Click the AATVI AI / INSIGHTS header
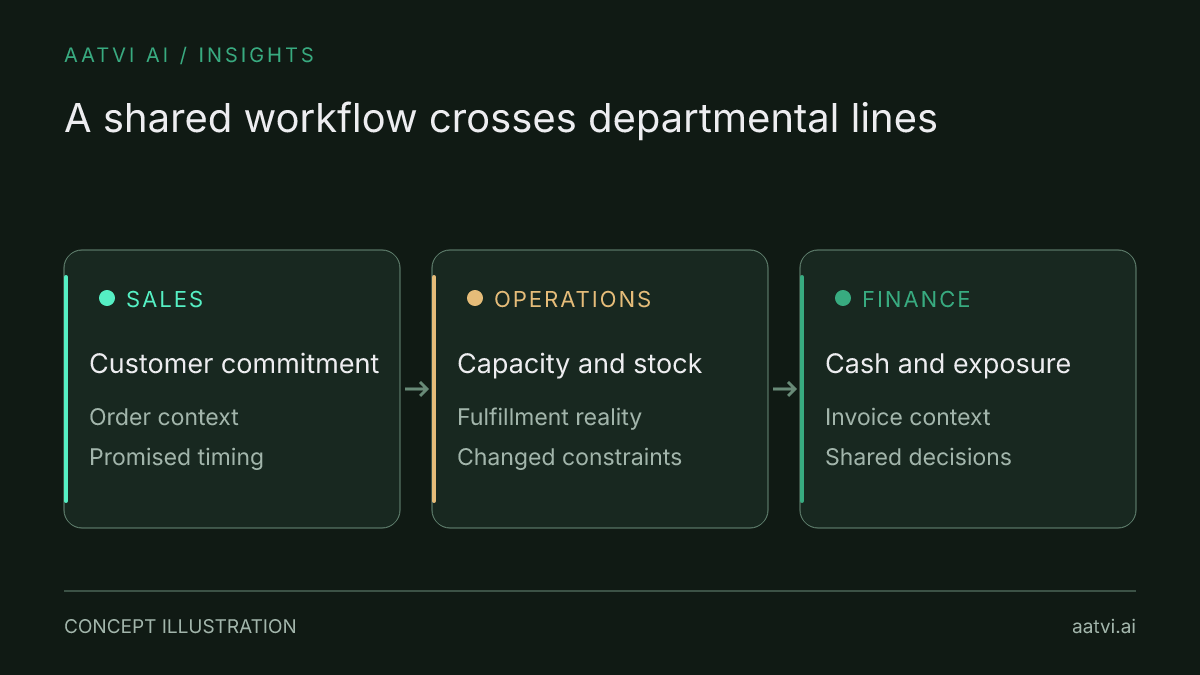Image resolution: width=1200 pixels, height=675 pixels. coord(190,55)
